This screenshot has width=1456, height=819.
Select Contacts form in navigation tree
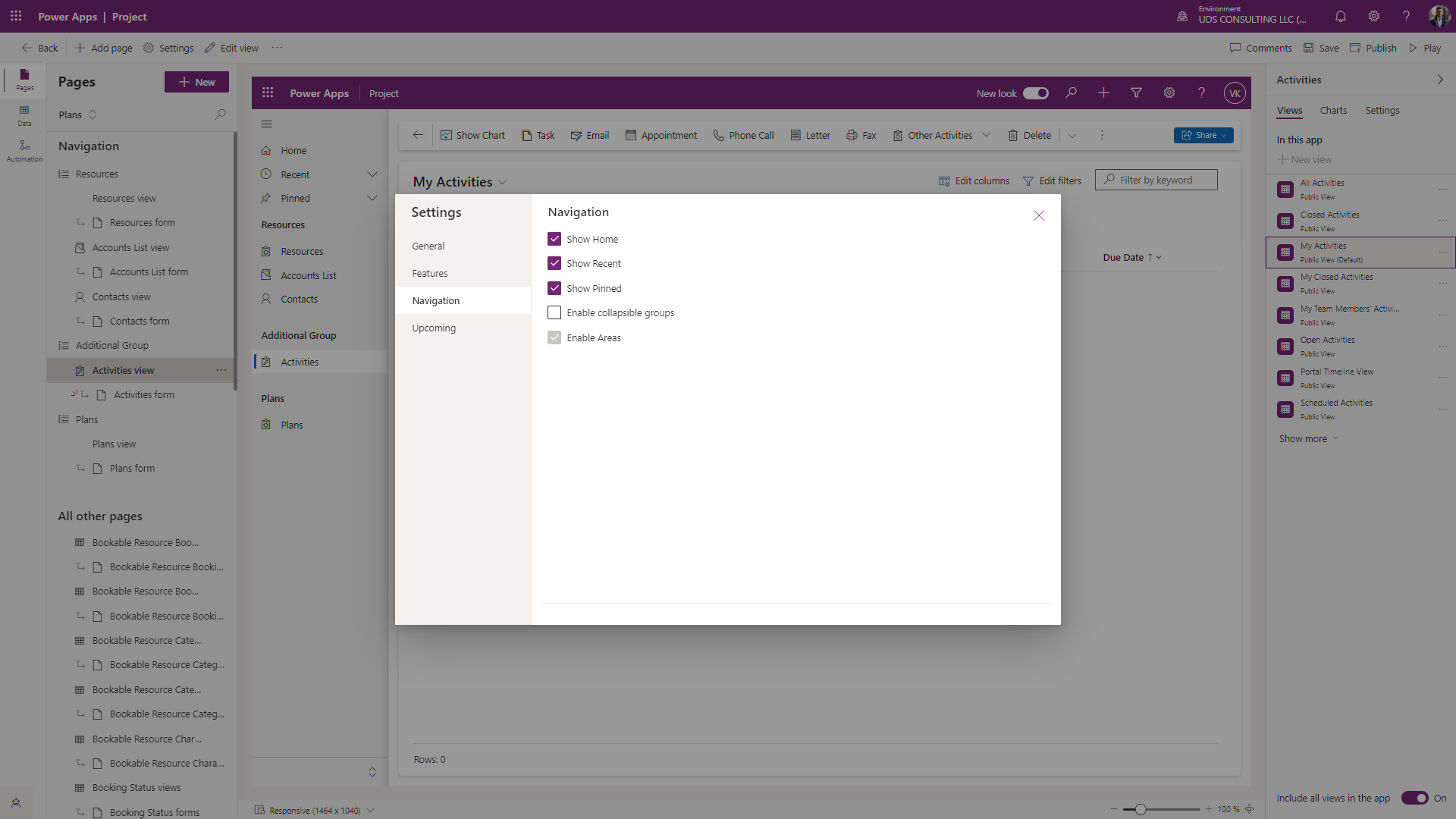coord(140,321)
